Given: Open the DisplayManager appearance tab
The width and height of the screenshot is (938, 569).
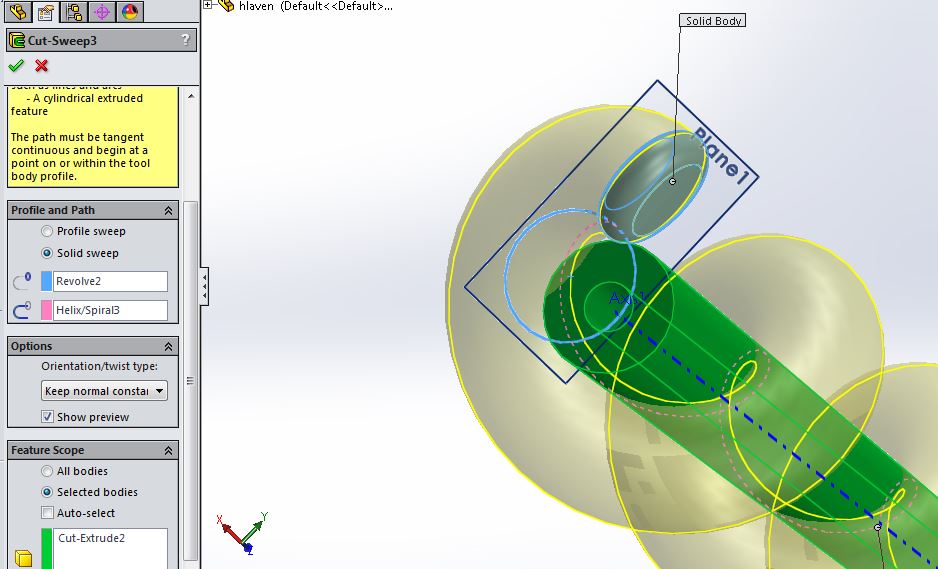Looking at the screenshot, I should pos(129,12).
